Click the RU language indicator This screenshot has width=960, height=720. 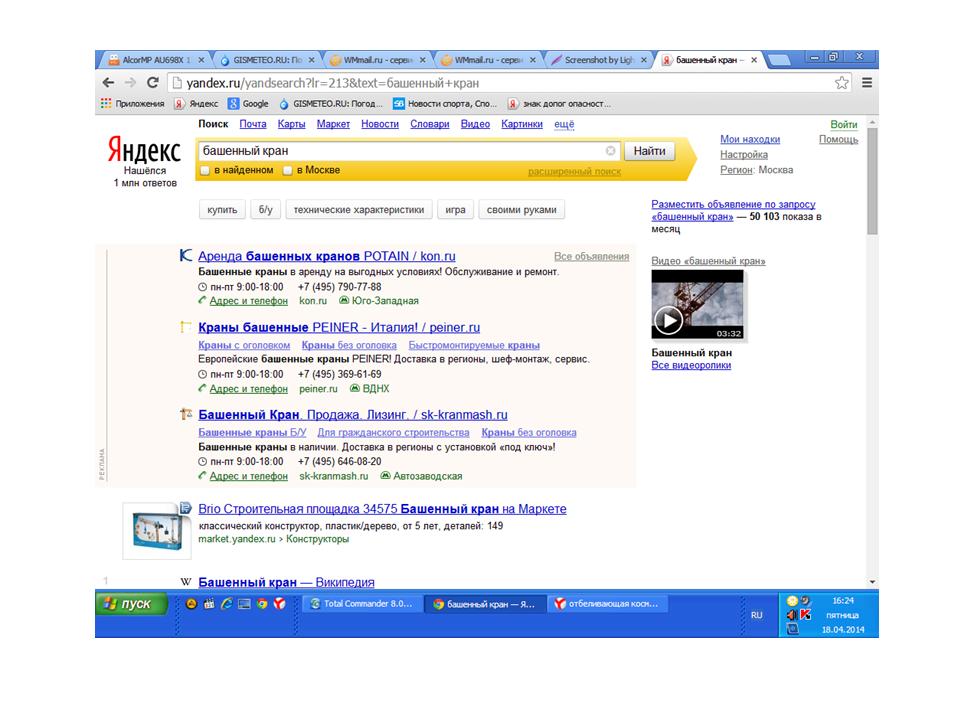(757, 615)
